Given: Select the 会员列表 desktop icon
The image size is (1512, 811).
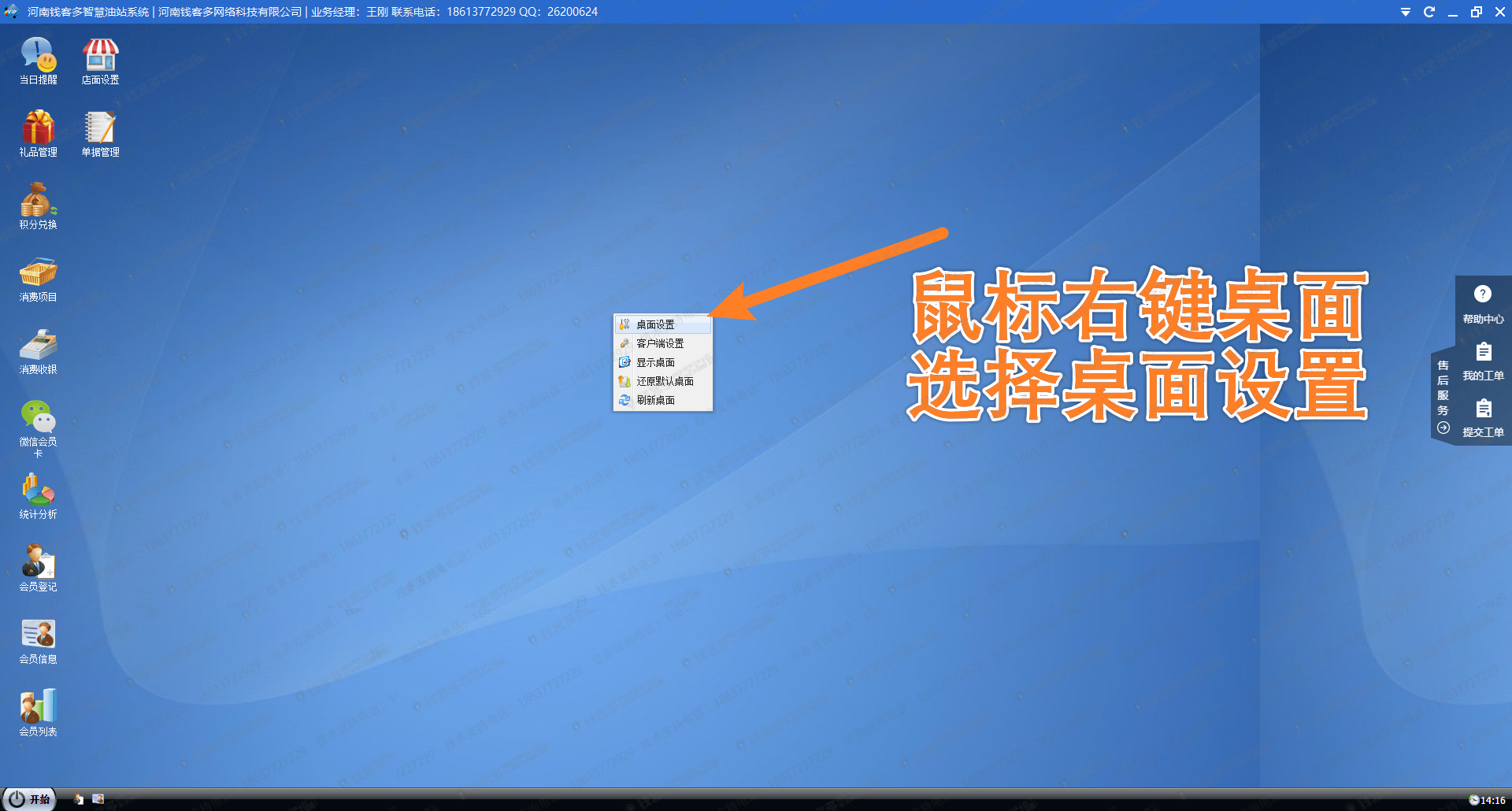Looking at the screenshot, I should pyautogui.click(x=38, y=713).
